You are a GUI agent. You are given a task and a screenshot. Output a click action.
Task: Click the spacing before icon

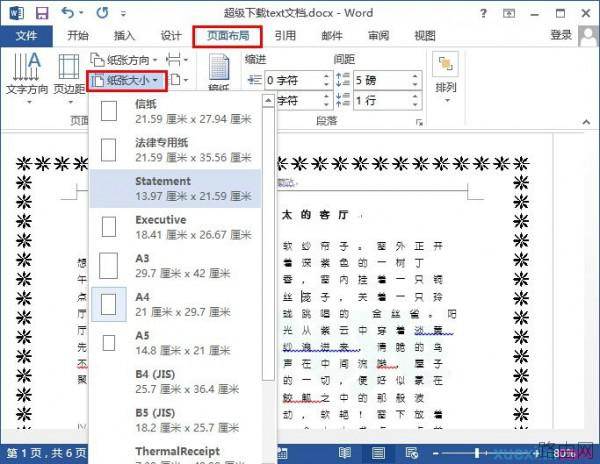tap(343, 80)
